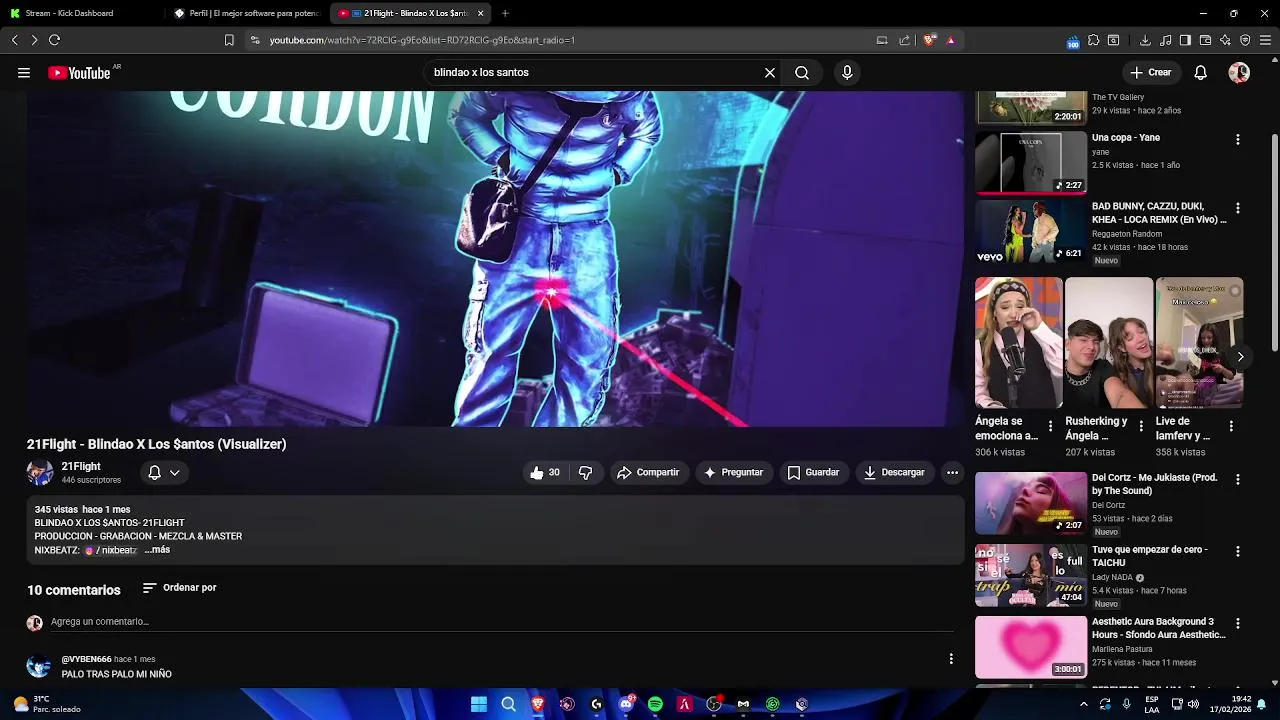
Task: Open options for LOCA REMIX video
Action: pos(1238,209)
